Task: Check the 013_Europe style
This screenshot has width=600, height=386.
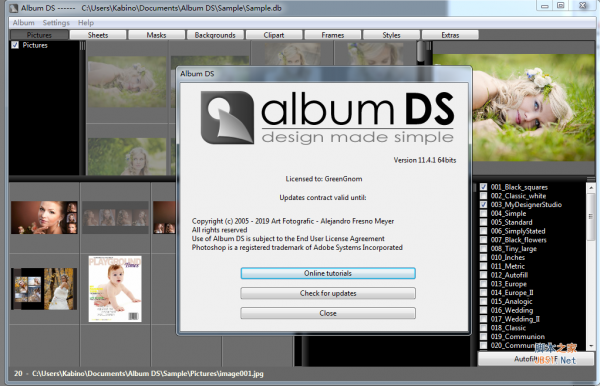Action: 484,284
